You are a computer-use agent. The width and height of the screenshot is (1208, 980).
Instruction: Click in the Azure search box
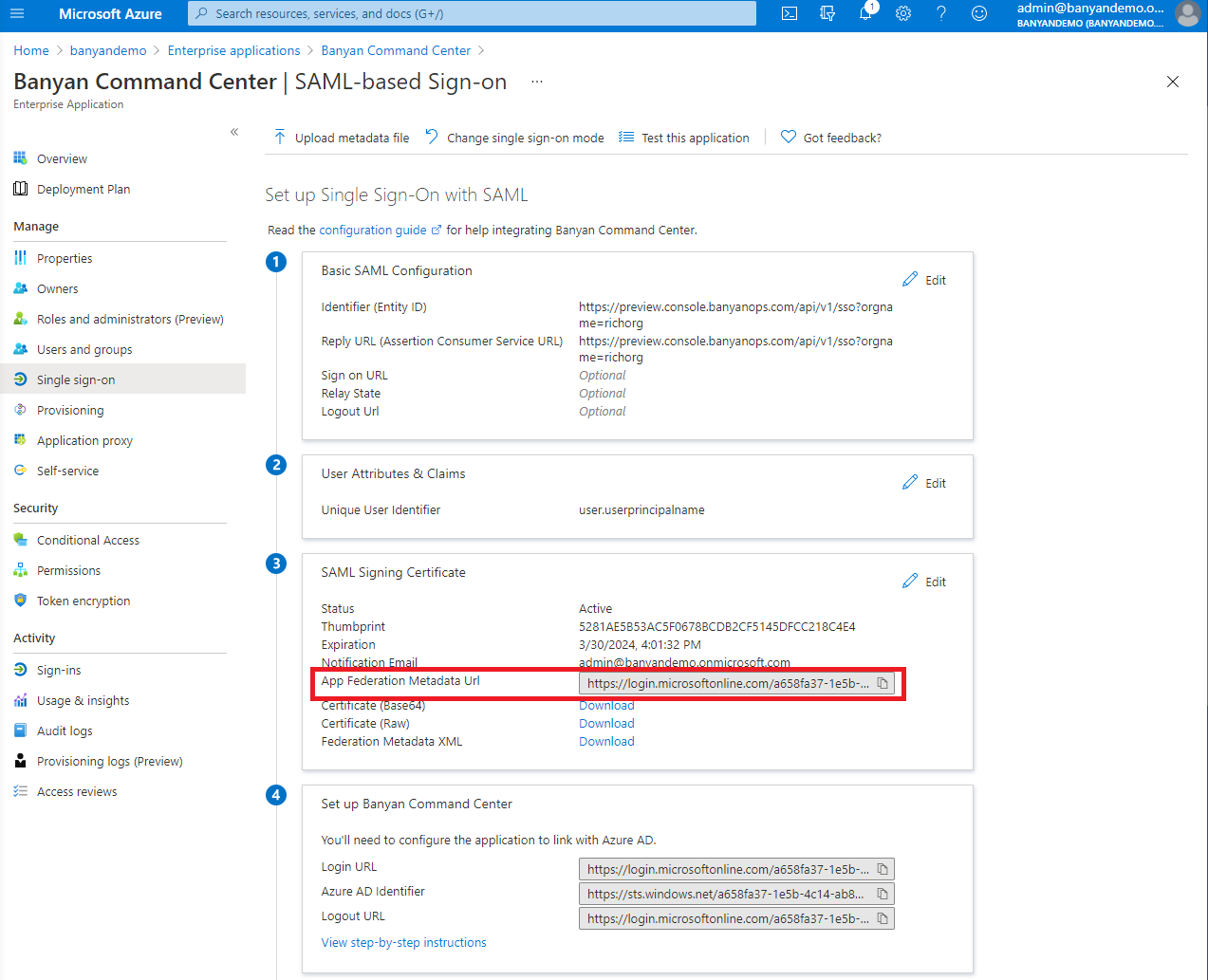[x=474, y=13]
